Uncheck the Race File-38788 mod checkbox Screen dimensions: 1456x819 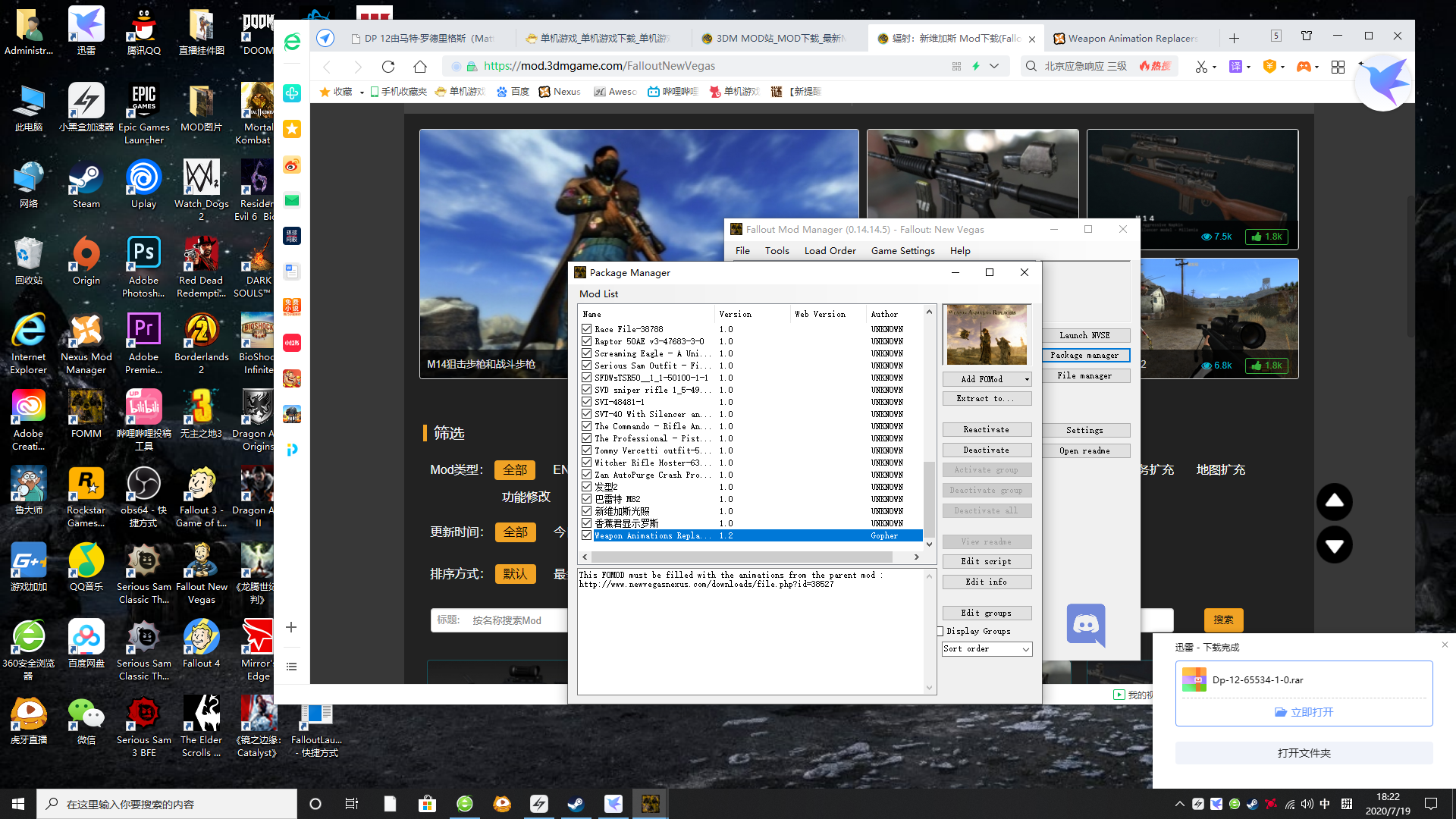coord(586,329)
